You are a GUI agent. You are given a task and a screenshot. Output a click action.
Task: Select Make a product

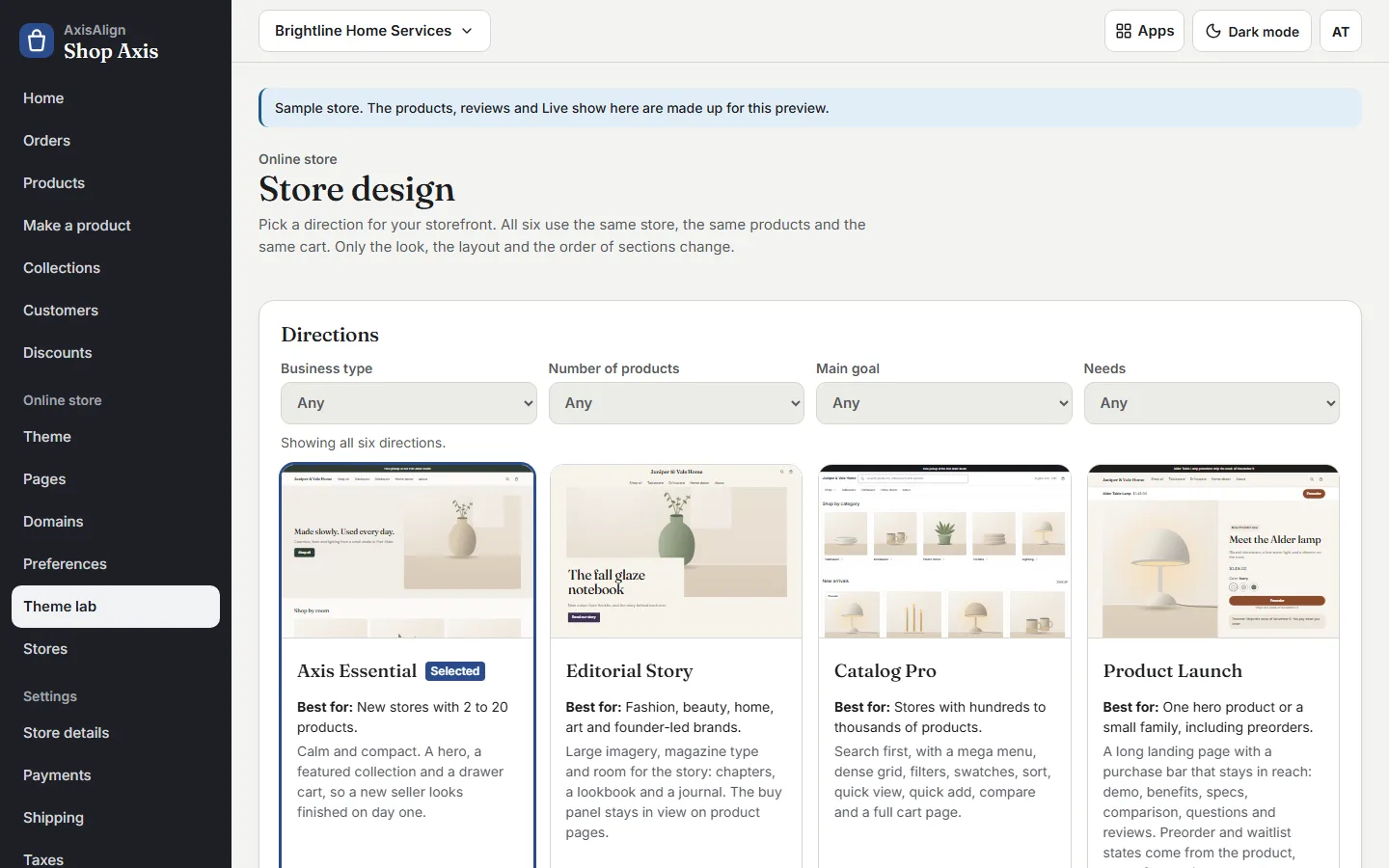(x=116, y=226)
